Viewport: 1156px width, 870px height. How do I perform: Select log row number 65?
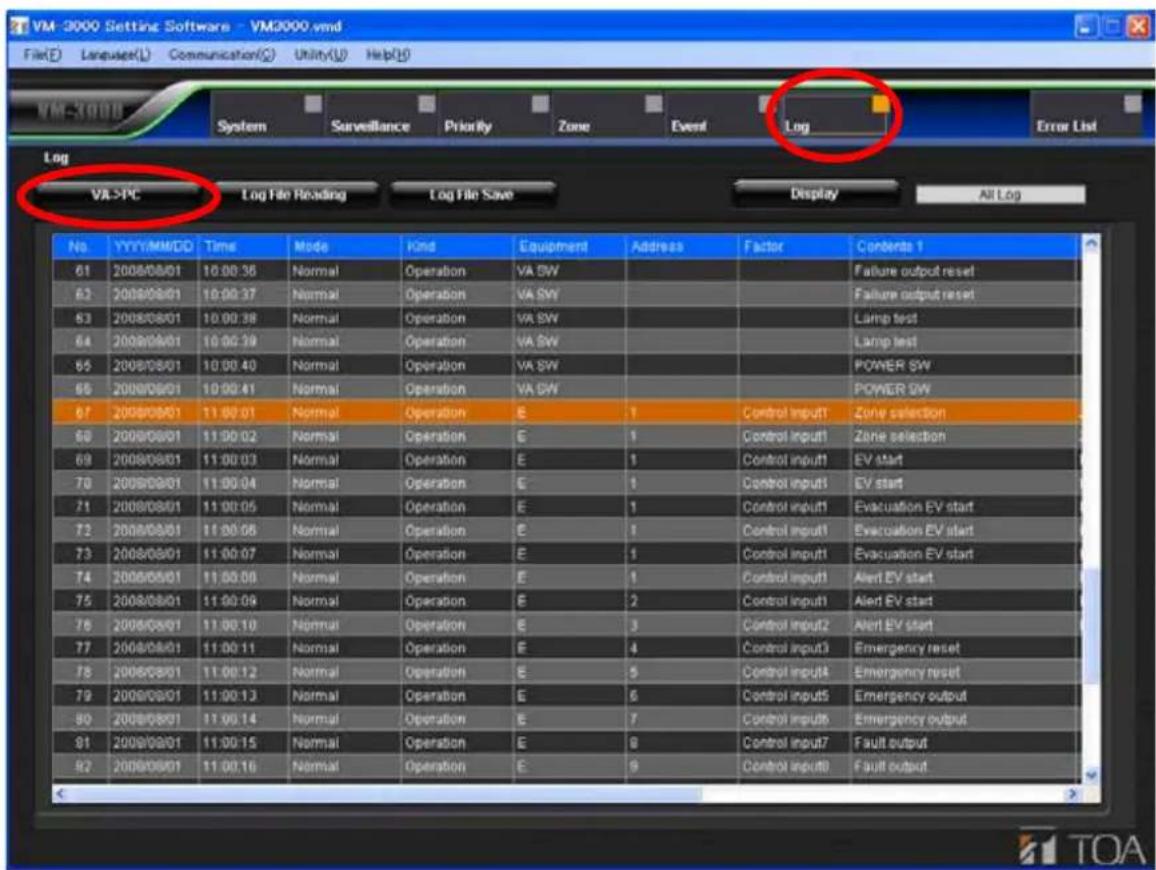tap(566, 366)
